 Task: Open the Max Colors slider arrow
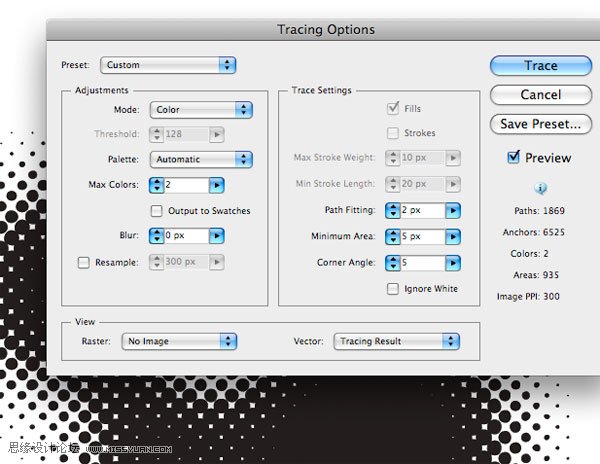tap(217, 185)
